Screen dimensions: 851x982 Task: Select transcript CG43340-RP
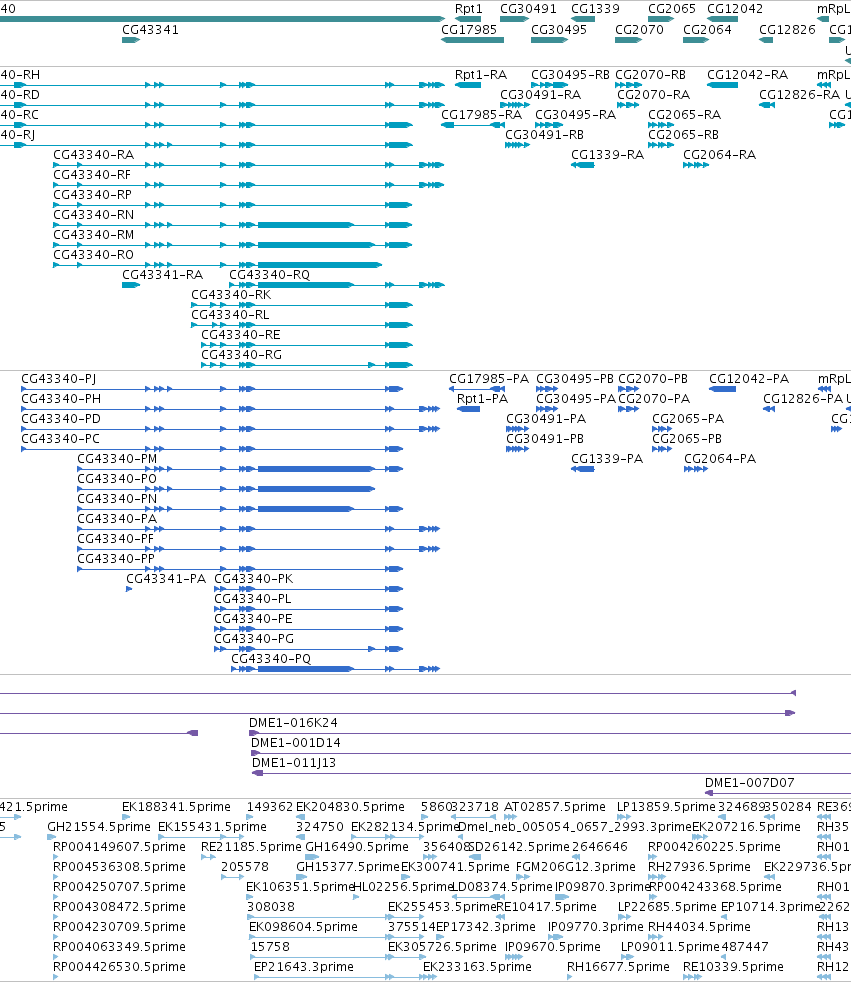pyautogui.click(x=92, y=195)
